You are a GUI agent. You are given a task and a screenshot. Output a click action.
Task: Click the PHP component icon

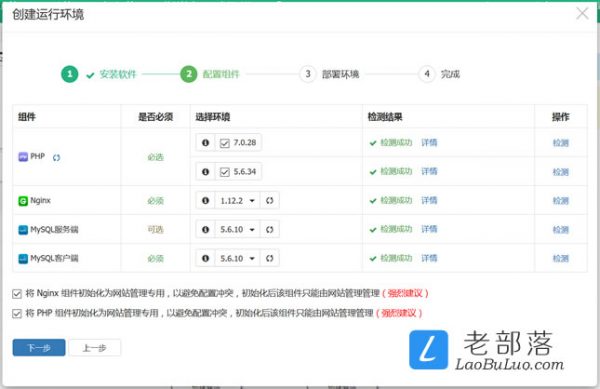[23, 157]
